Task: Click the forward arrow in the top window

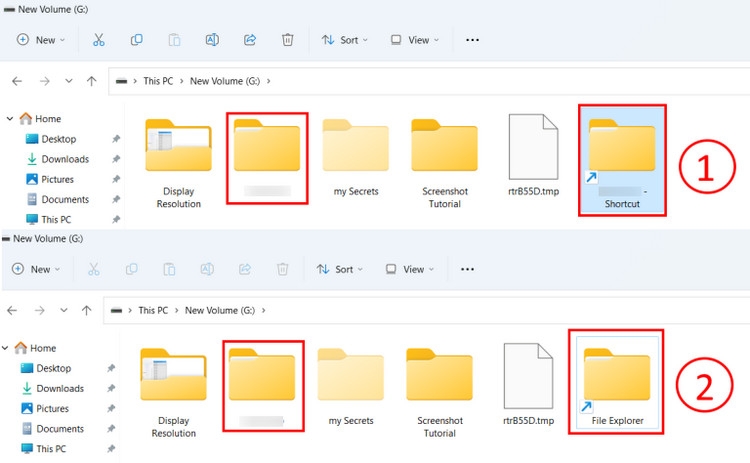Action: (44, 81)
